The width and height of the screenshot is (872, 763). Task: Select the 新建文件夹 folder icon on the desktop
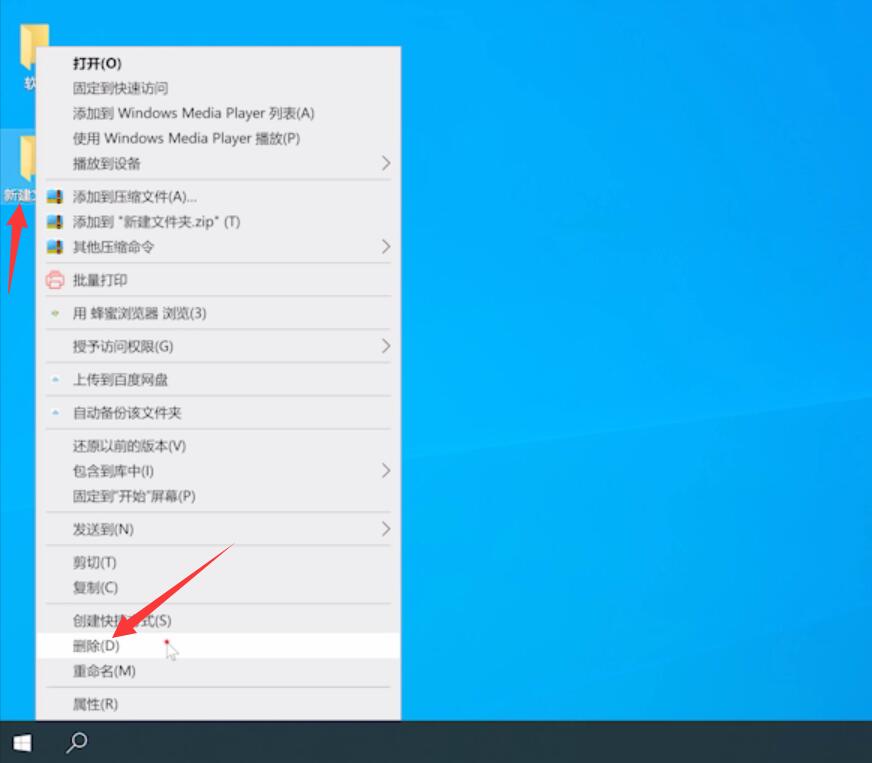pos(27,158)
